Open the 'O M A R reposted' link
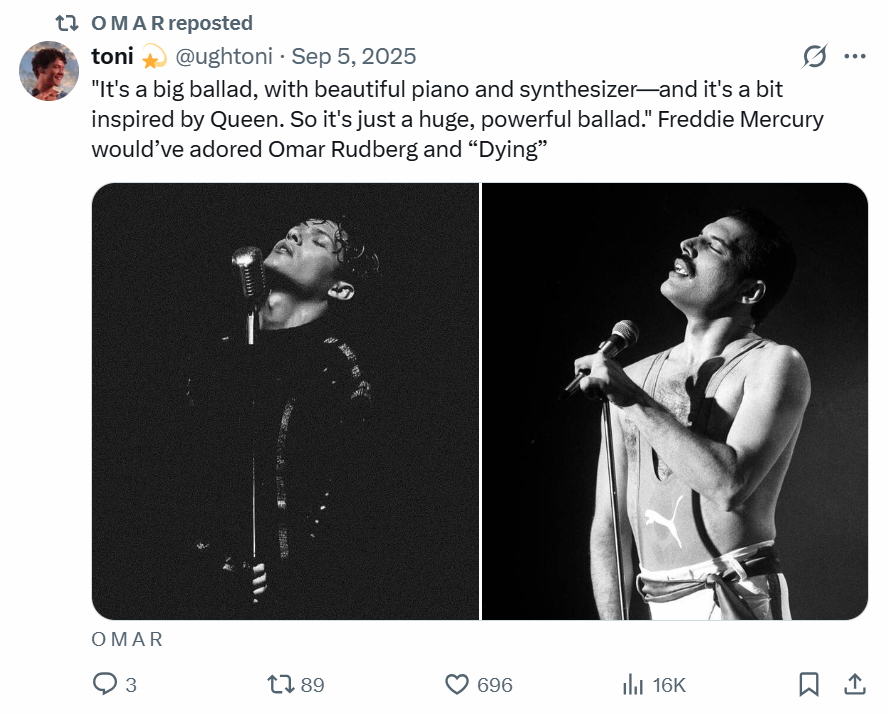This screenshot has height=714, width=888. (x=172, y=22)
